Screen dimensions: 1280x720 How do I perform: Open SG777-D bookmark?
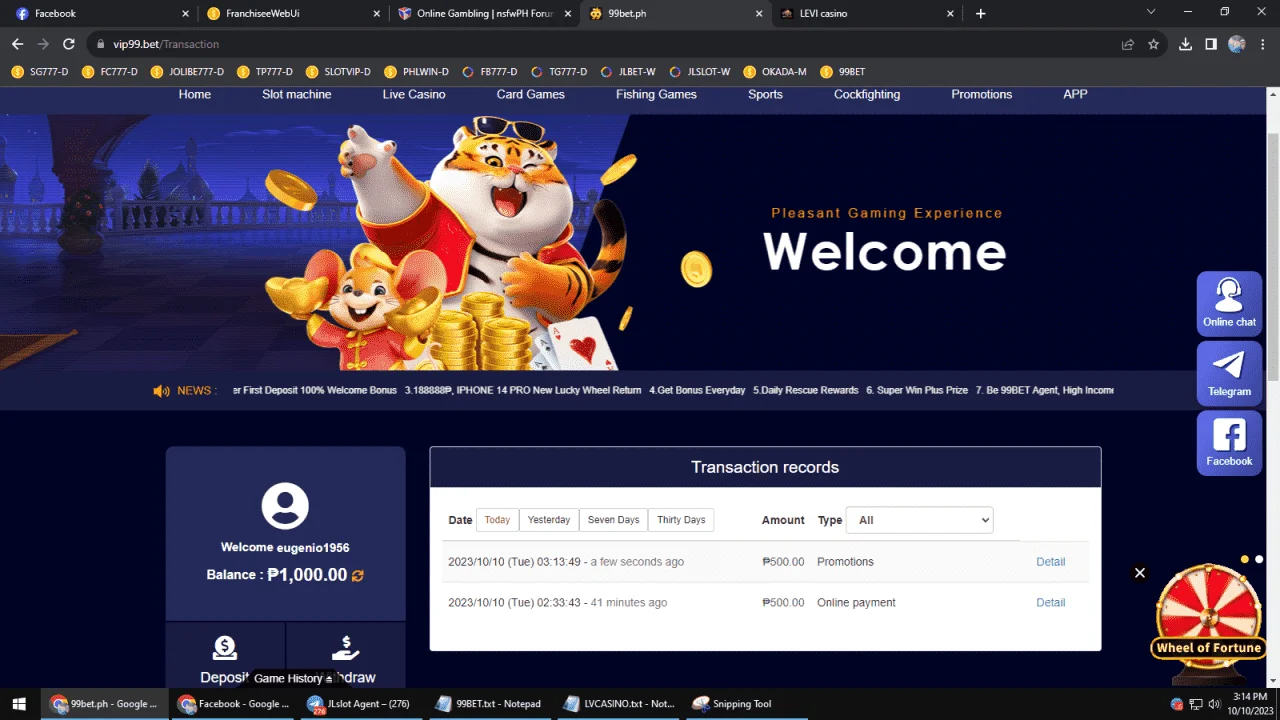[x=40, y=72]
